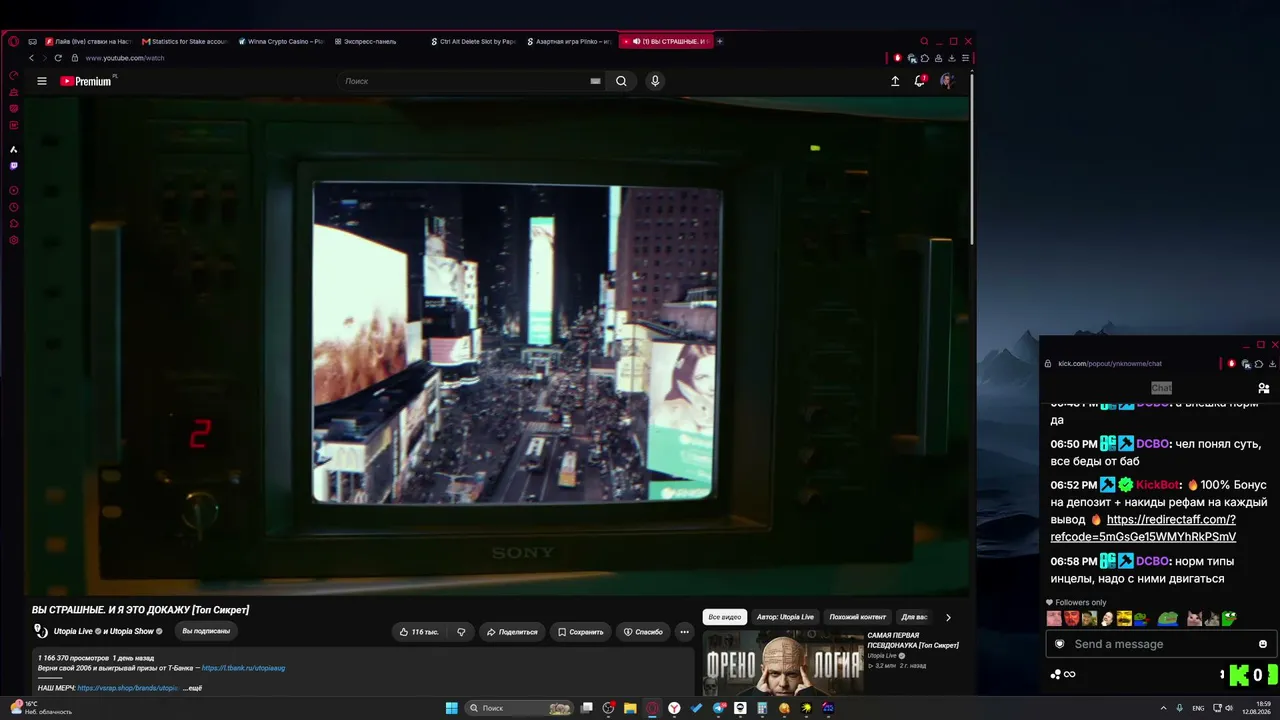Viewport: 1280px width, 720px height.
Task: Open a new browser tab
Action: 720,42
